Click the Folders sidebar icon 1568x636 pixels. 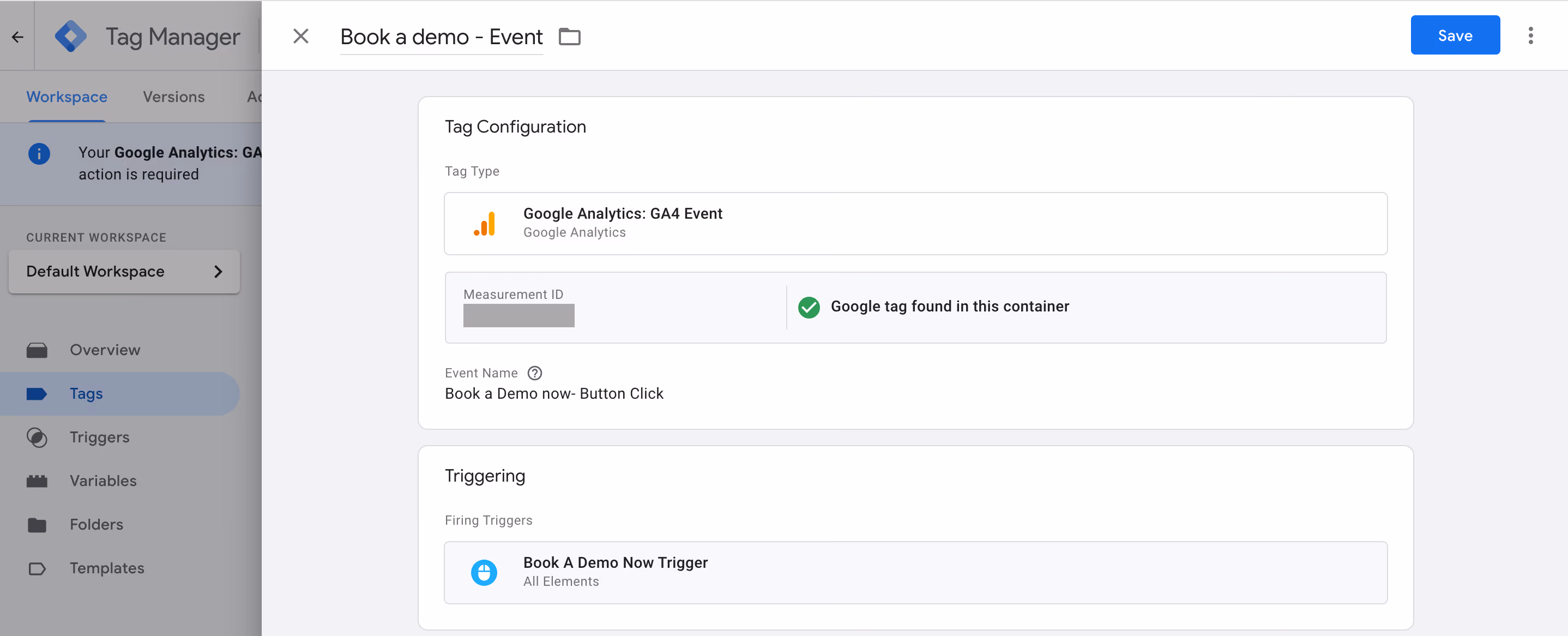(37, 525)
